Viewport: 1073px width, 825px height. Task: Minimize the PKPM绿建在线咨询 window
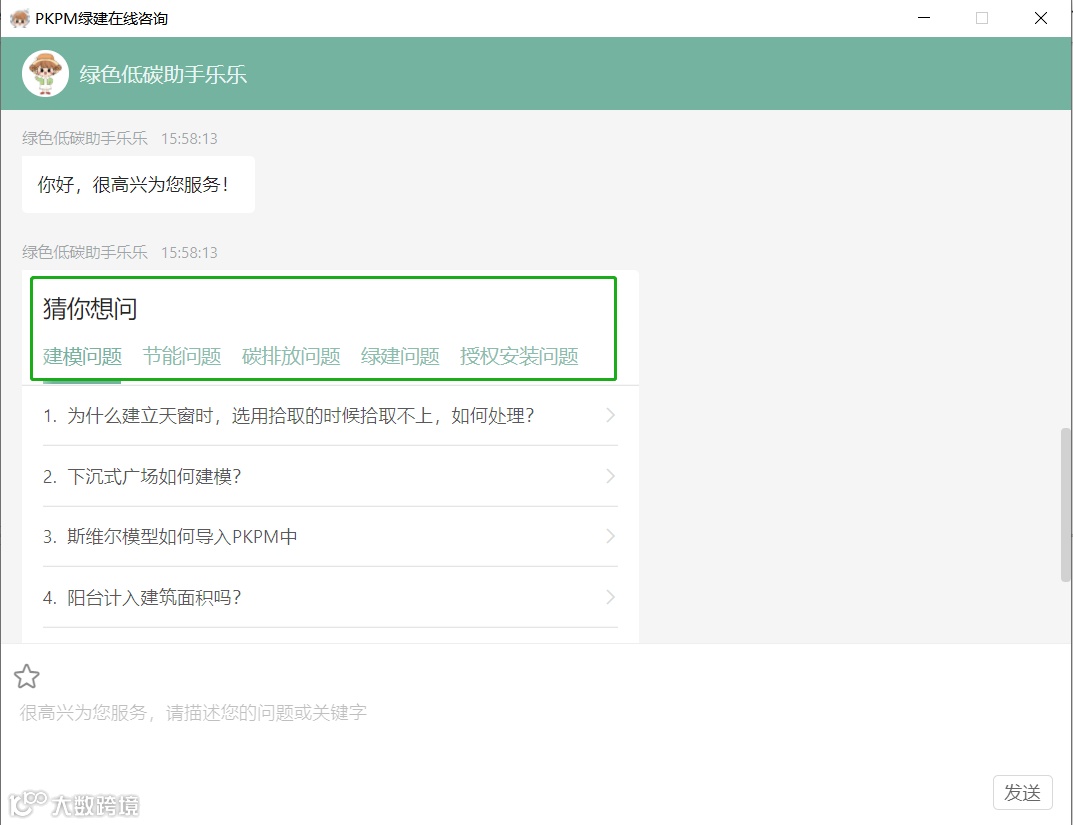tap(924, 18)
